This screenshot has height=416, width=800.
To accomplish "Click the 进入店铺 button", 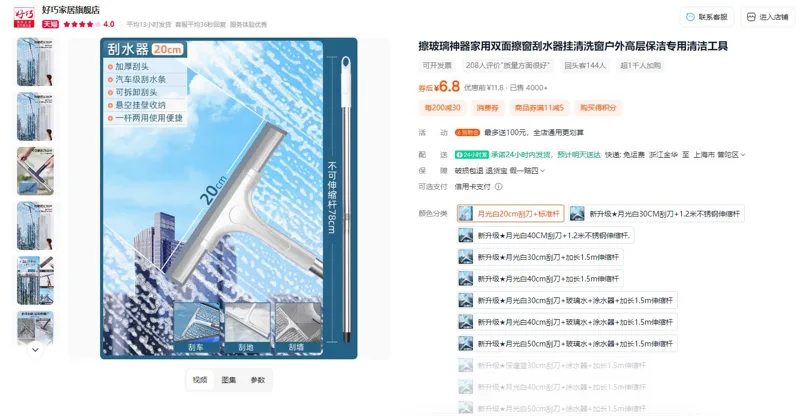I will tap(768, 17).
